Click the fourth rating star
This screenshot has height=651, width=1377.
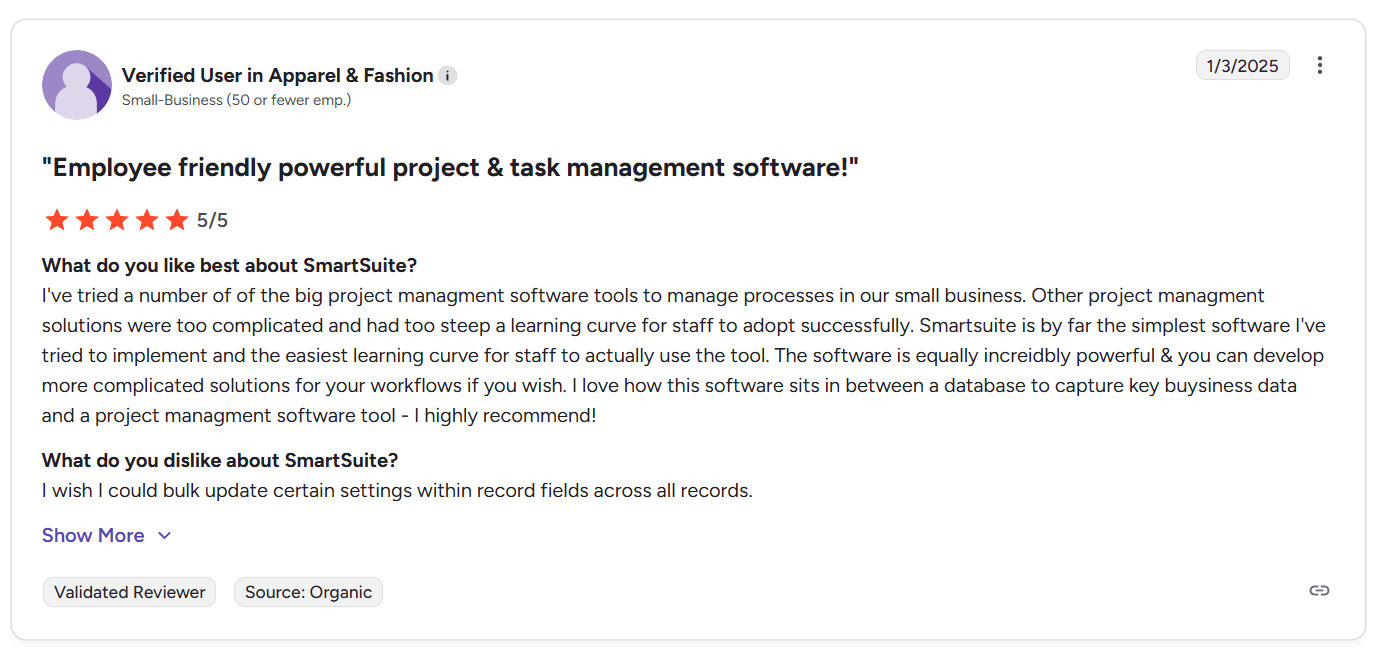tap(147, 220)
